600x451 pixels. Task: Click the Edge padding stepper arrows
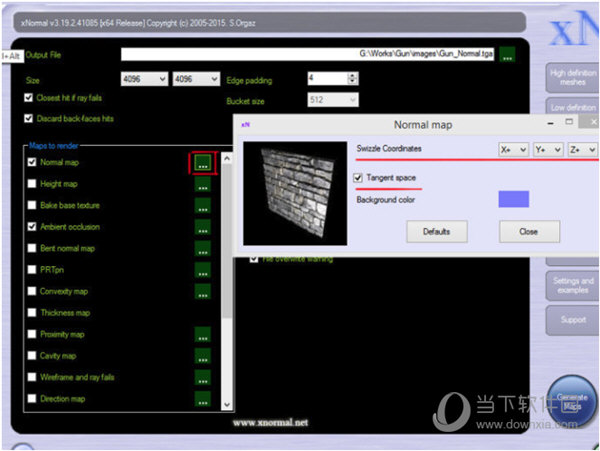(352, 78)
